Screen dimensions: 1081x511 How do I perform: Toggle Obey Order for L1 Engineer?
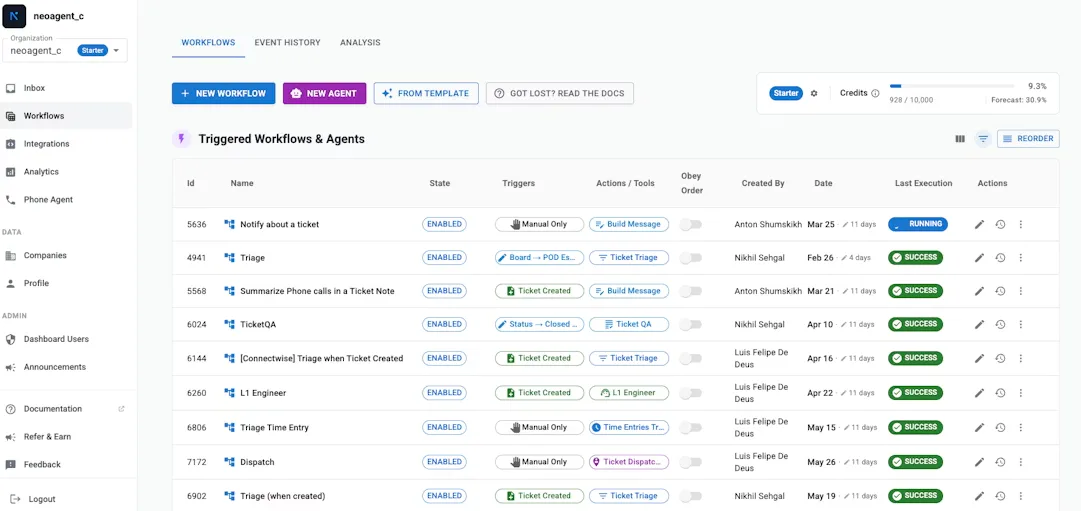pyautogui.click(x=690, y=392)
